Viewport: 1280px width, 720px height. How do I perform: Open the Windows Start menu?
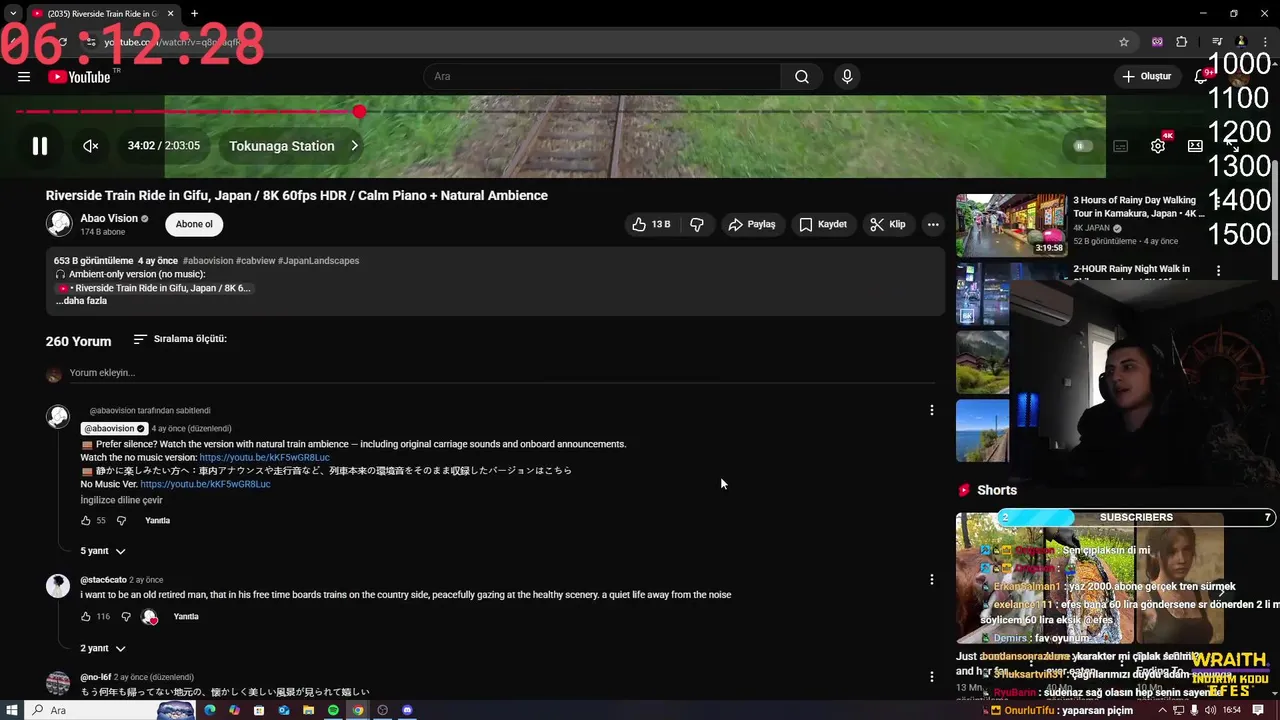click(x=13, y=710)
